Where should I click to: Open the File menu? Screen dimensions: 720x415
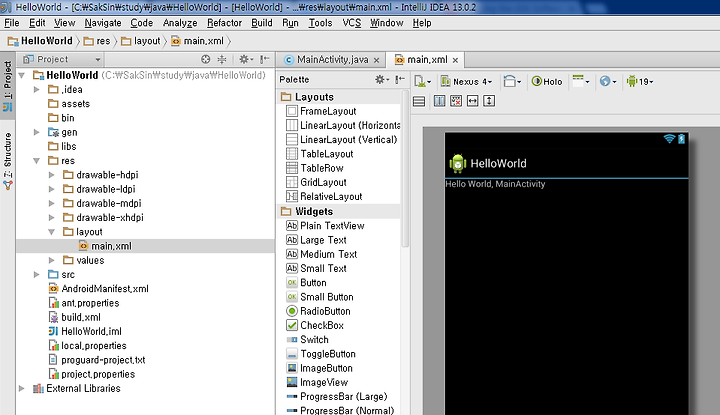point(11,23)
